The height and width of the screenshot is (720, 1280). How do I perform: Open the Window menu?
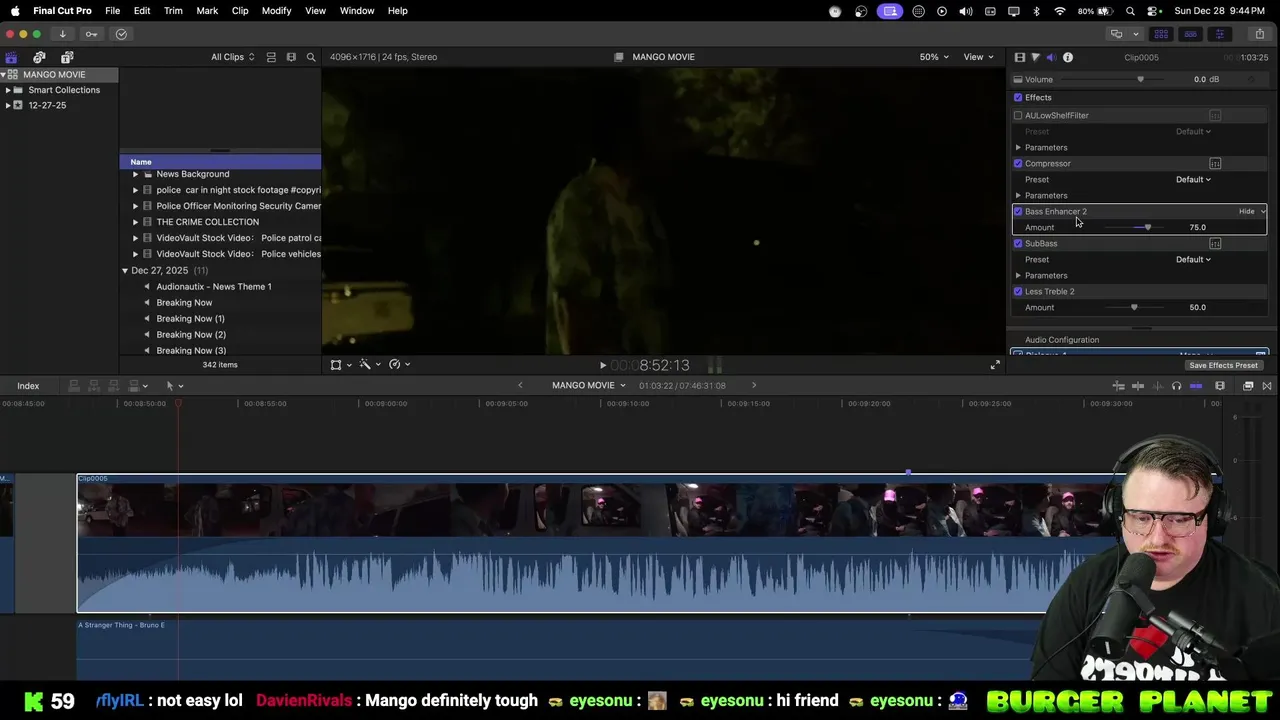pyautogui.click(x=357, y=10)
